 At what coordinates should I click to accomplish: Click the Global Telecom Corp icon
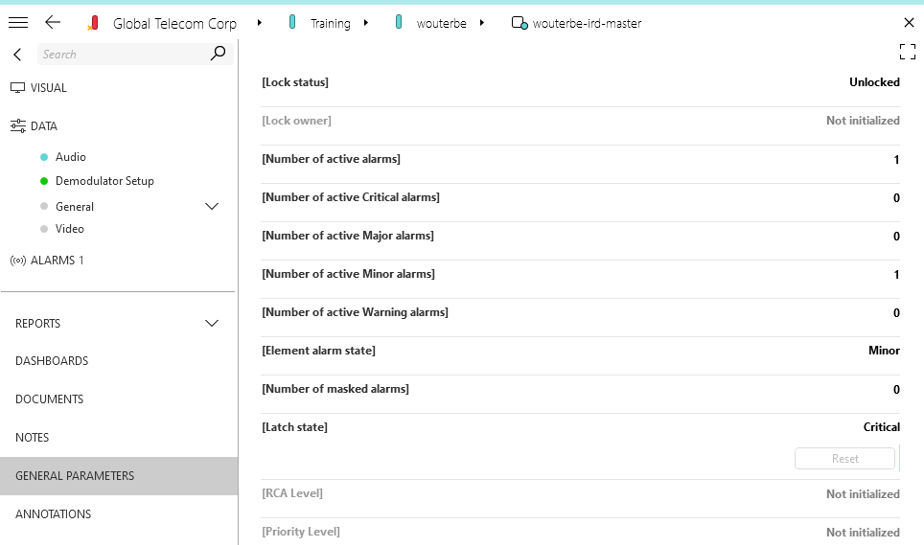93,23
